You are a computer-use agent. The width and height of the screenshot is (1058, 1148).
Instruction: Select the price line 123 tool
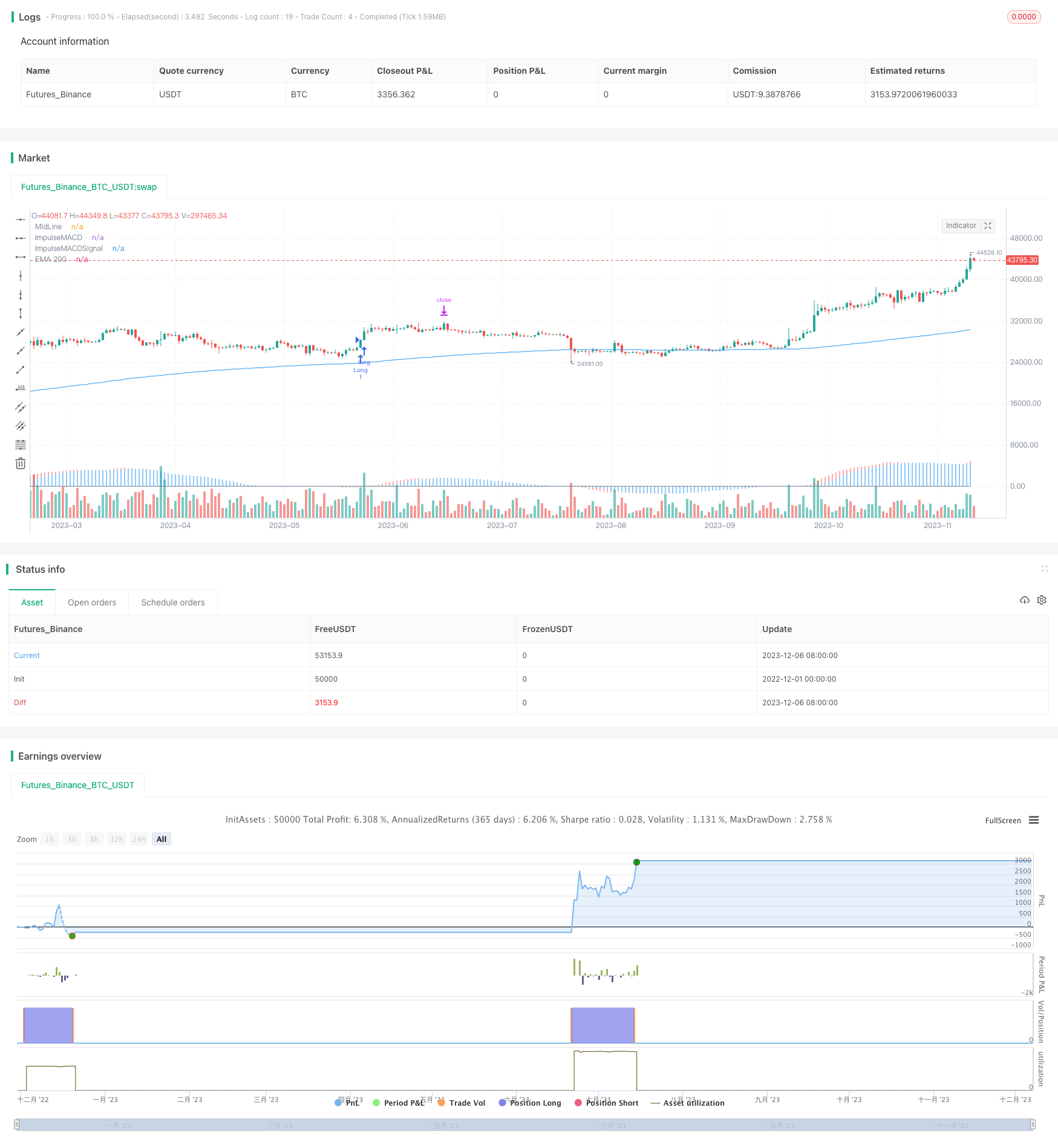[x=21, y=388]
